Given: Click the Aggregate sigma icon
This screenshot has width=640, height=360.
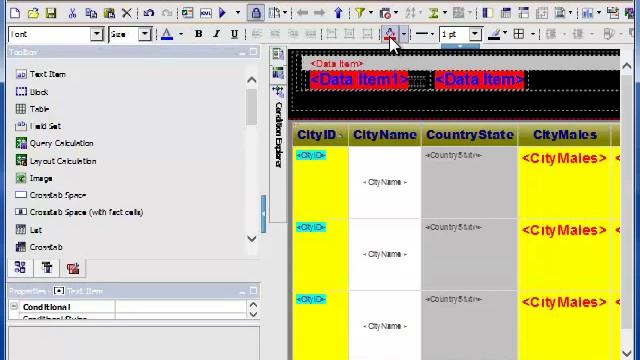Looking at the screenshot, I should pyautogui.click(x=433, y=13).
